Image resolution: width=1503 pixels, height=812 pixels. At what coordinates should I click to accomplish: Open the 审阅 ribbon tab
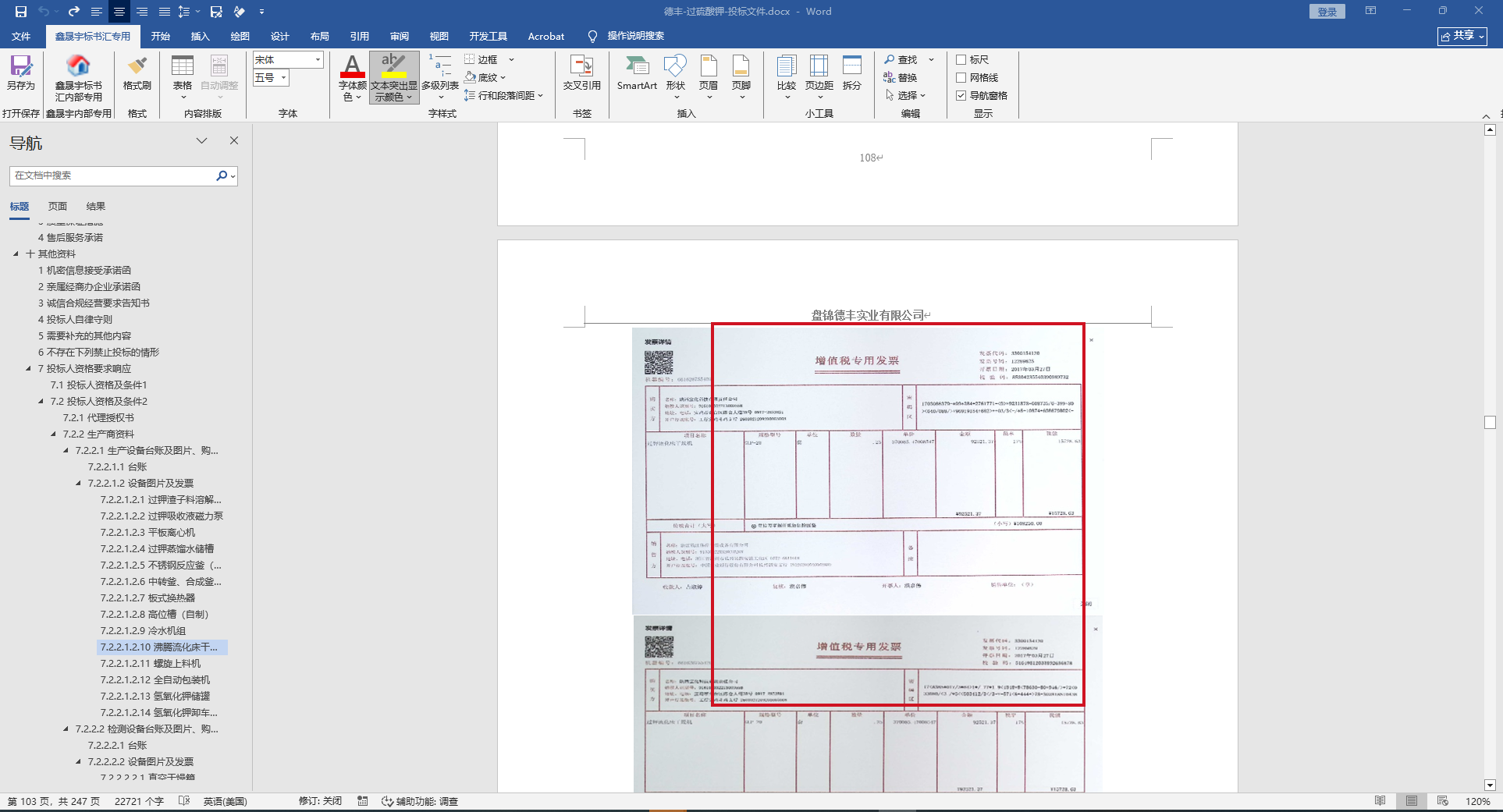tap(400, 36)
